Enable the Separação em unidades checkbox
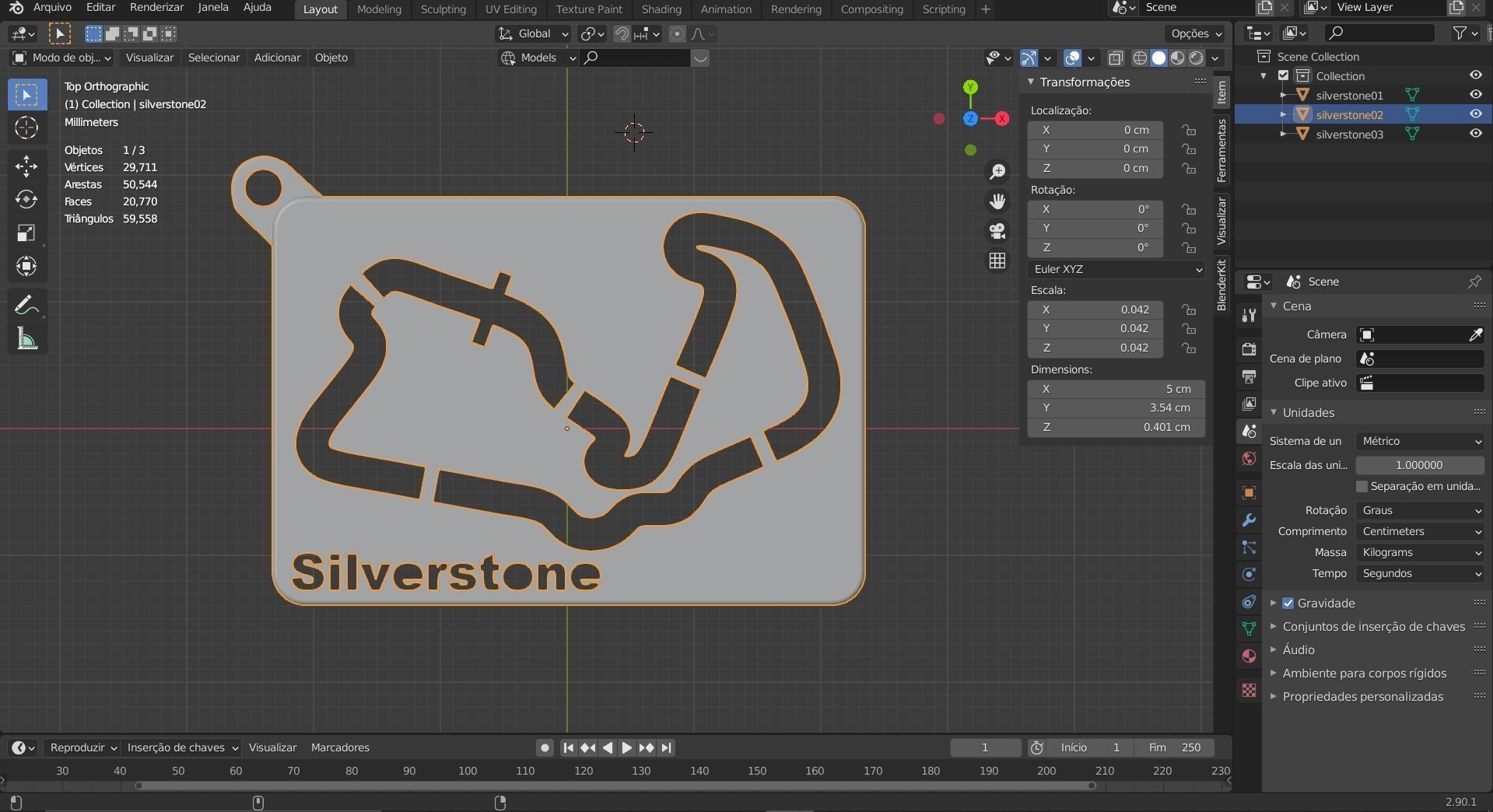This screenshot has height=812, width=1493. [1362, 486]
